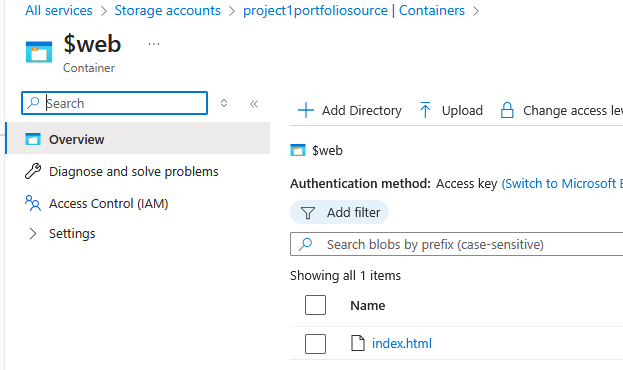Click the $web path text in breadcrumb
This screenshot has height=370, width=623.
(327, 151)
